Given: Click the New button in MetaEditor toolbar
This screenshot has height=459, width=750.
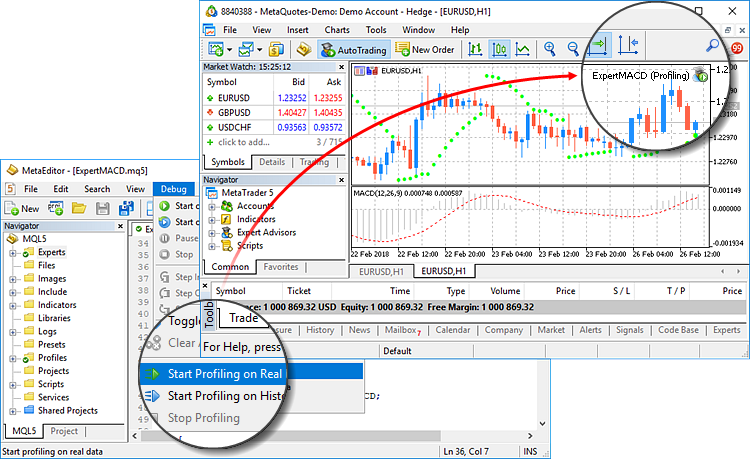Looking at the screenshot, I should (x=22, y=208).
